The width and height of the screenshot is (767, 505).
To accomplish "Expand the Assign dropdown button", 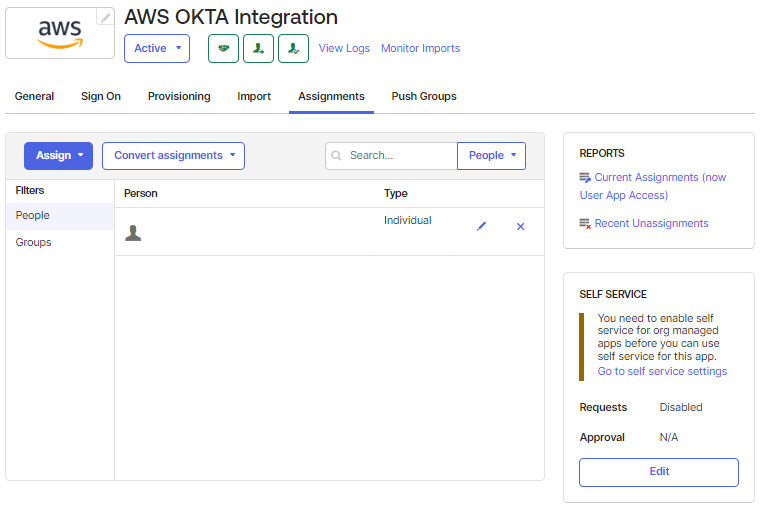I will (x=58, y=156).
